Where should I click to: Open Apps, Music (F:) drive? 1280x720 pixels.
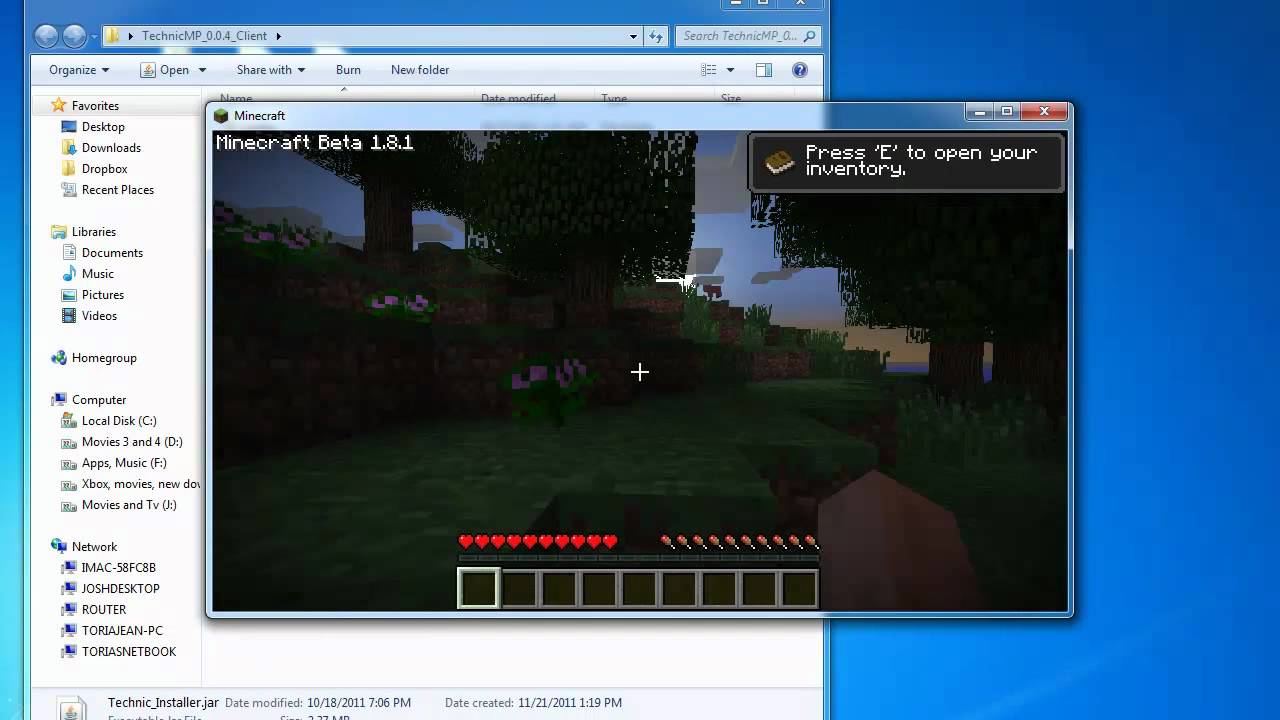[x=124, y=463]
